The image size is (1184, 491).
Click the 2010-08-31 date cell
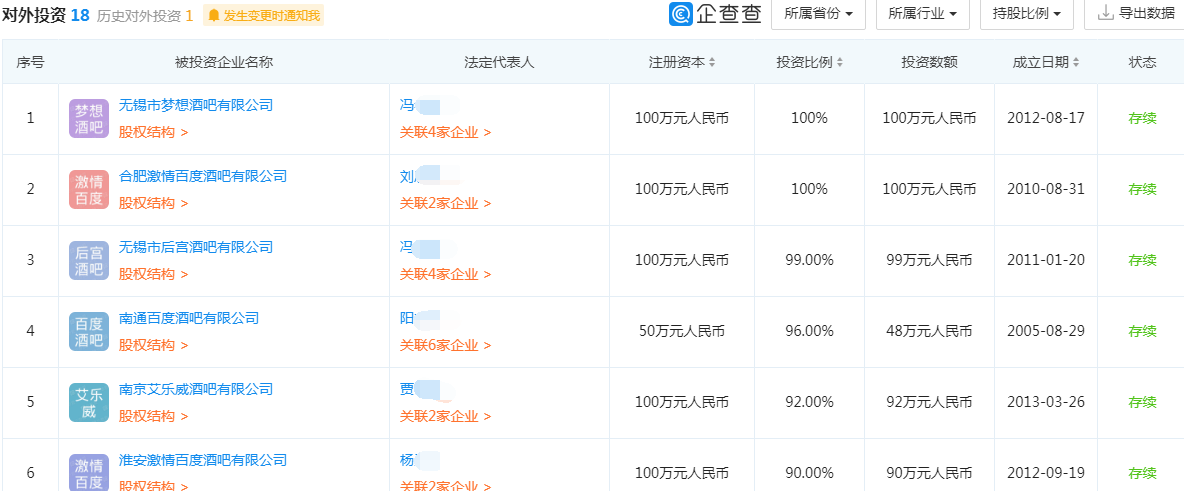(1046, 190)
